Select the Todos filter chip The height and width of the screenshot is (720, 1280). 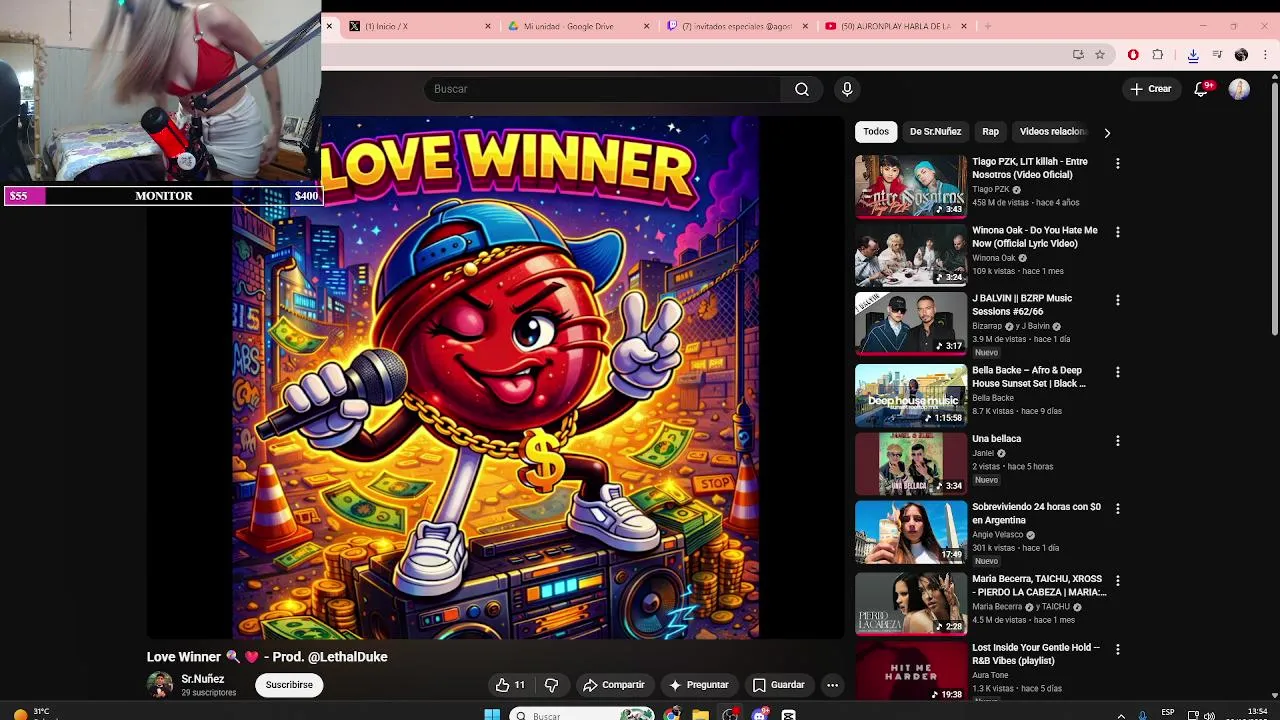[876, 131]
